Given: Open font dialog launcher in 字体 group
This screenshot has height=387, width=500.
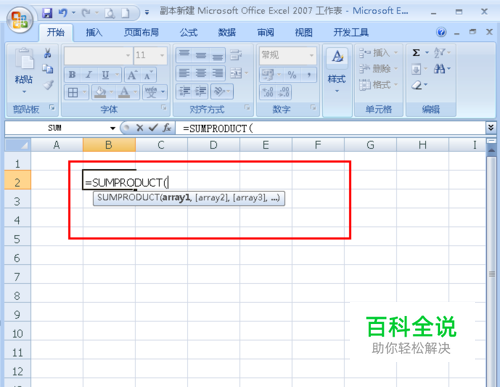Looking at the screenshot, I should (164, 107).
